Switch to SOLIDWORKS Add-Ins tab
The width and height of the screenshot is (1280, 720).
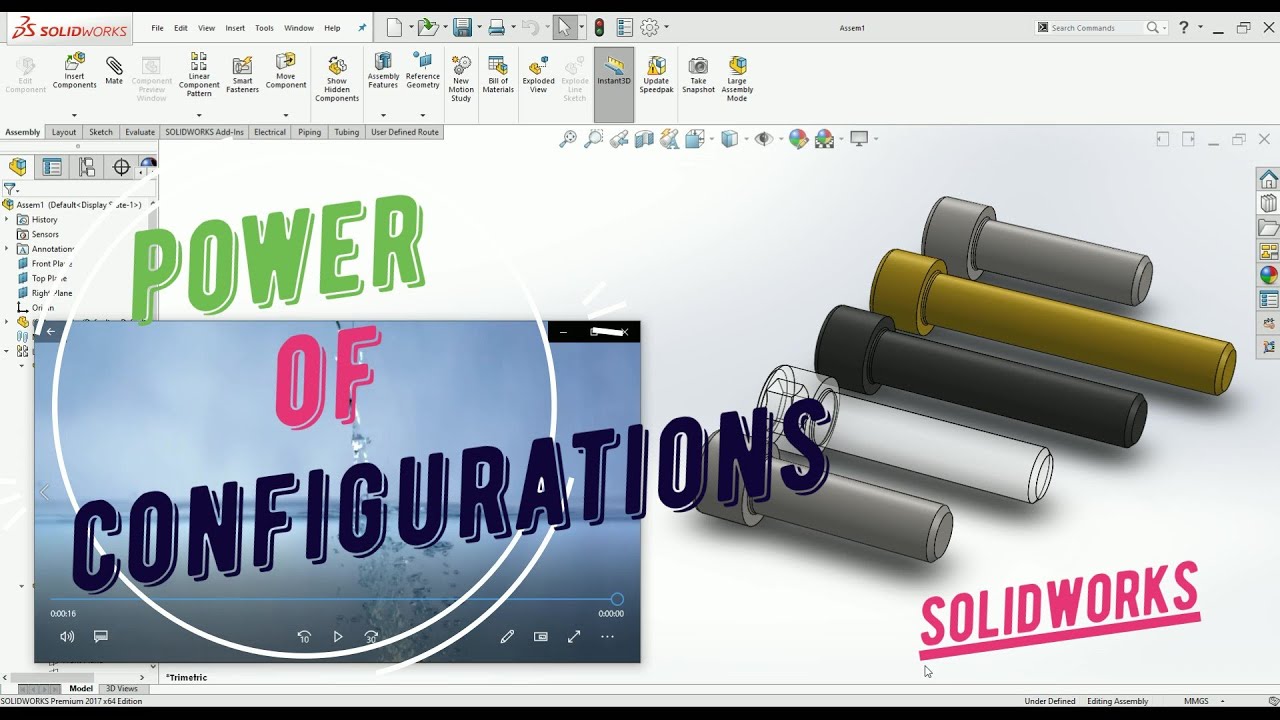tap(204, 132)
